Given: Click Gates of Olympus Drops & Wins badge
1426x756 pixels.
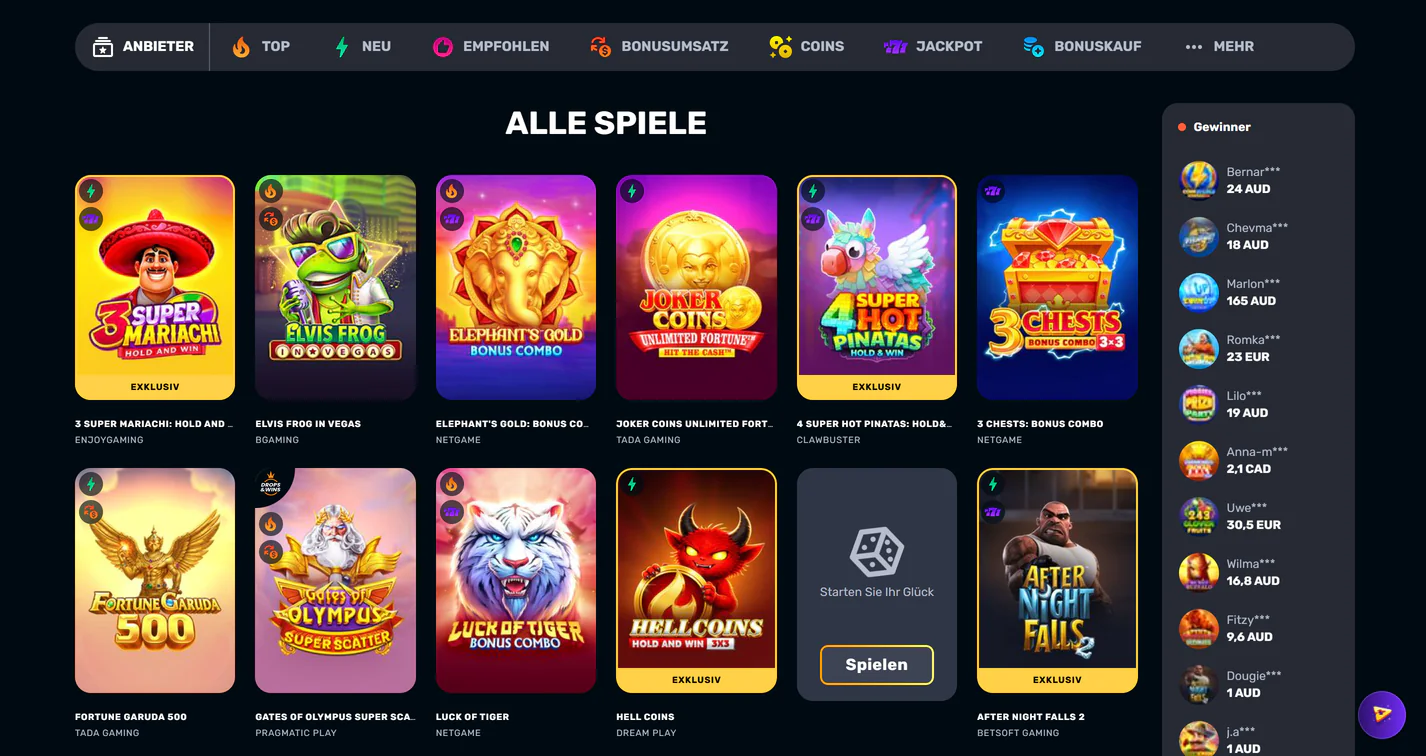Looking at the screenshot, I should point(270,484).
